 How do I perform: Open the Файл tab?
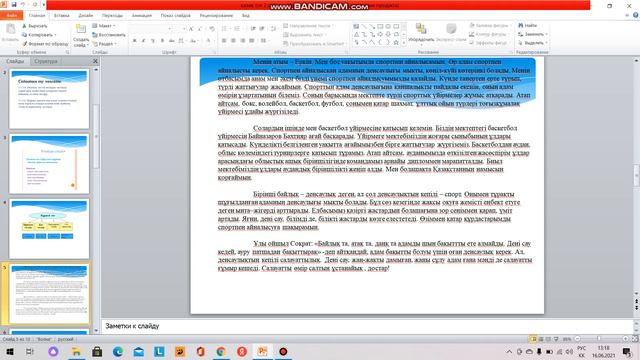coord(11,16)
